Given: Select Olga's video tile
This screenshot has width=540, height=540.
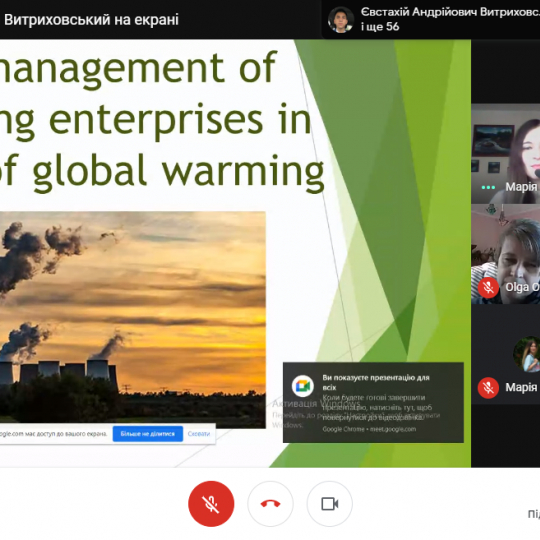Looking at the screenshot, I should pyautogui.click(x=506, y=254).
